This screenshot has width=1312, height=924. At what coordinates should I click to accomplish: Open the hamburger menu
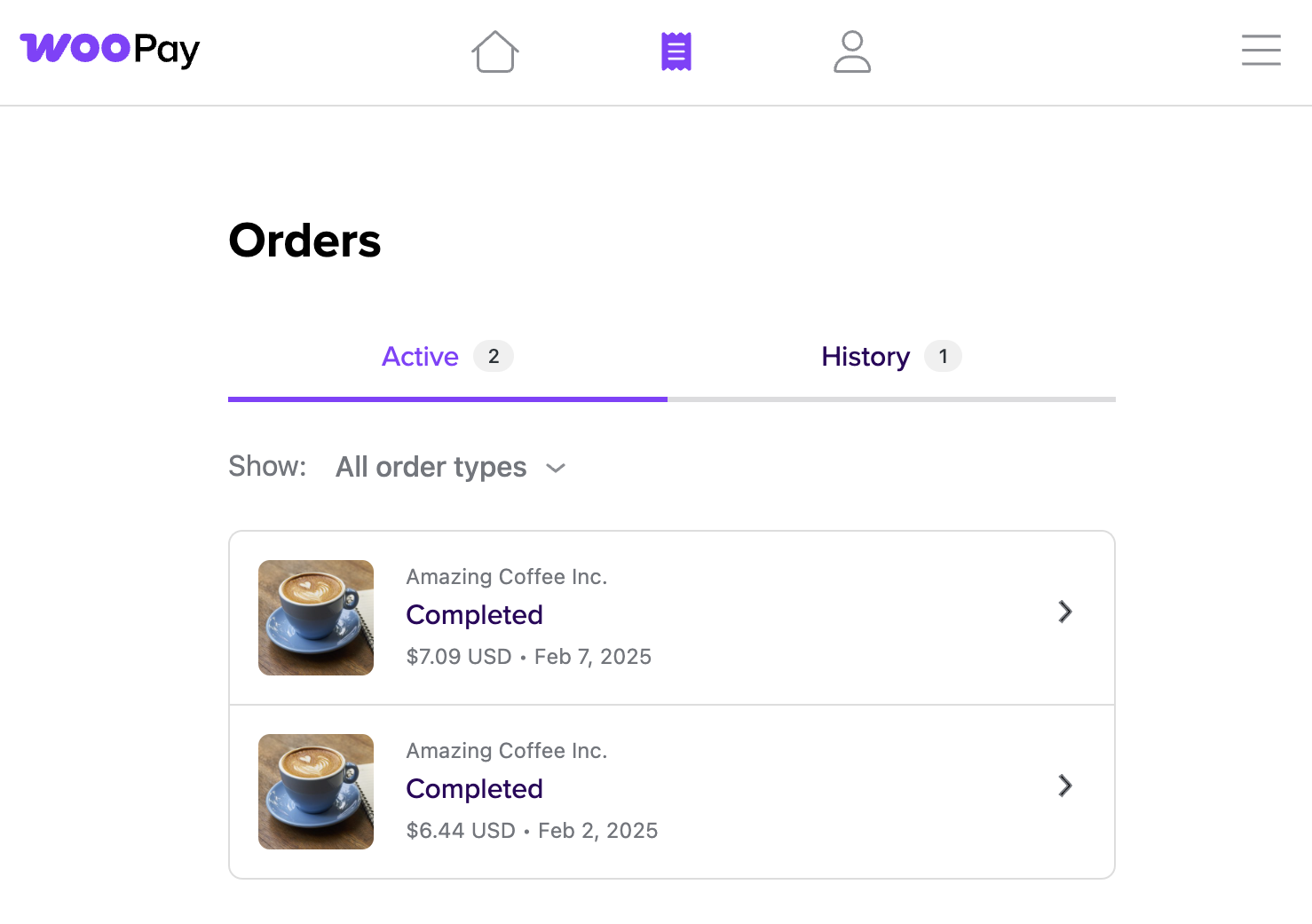tap(1261, 51)
